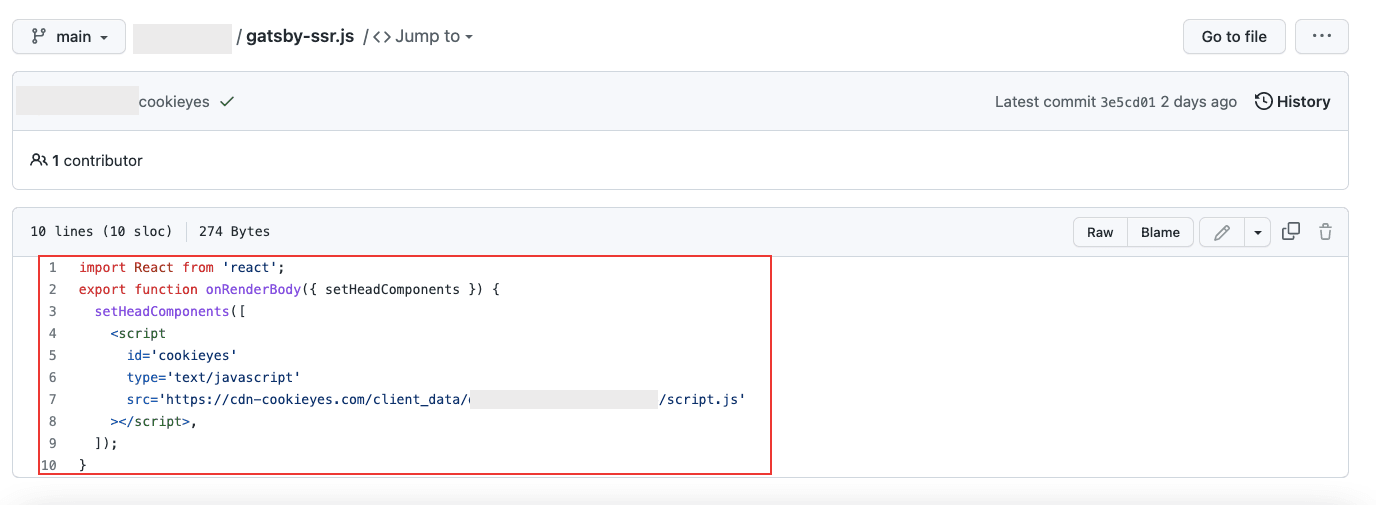Click the contributors people icon
This screenshot has height=505, width=1376.
[39, 160]
